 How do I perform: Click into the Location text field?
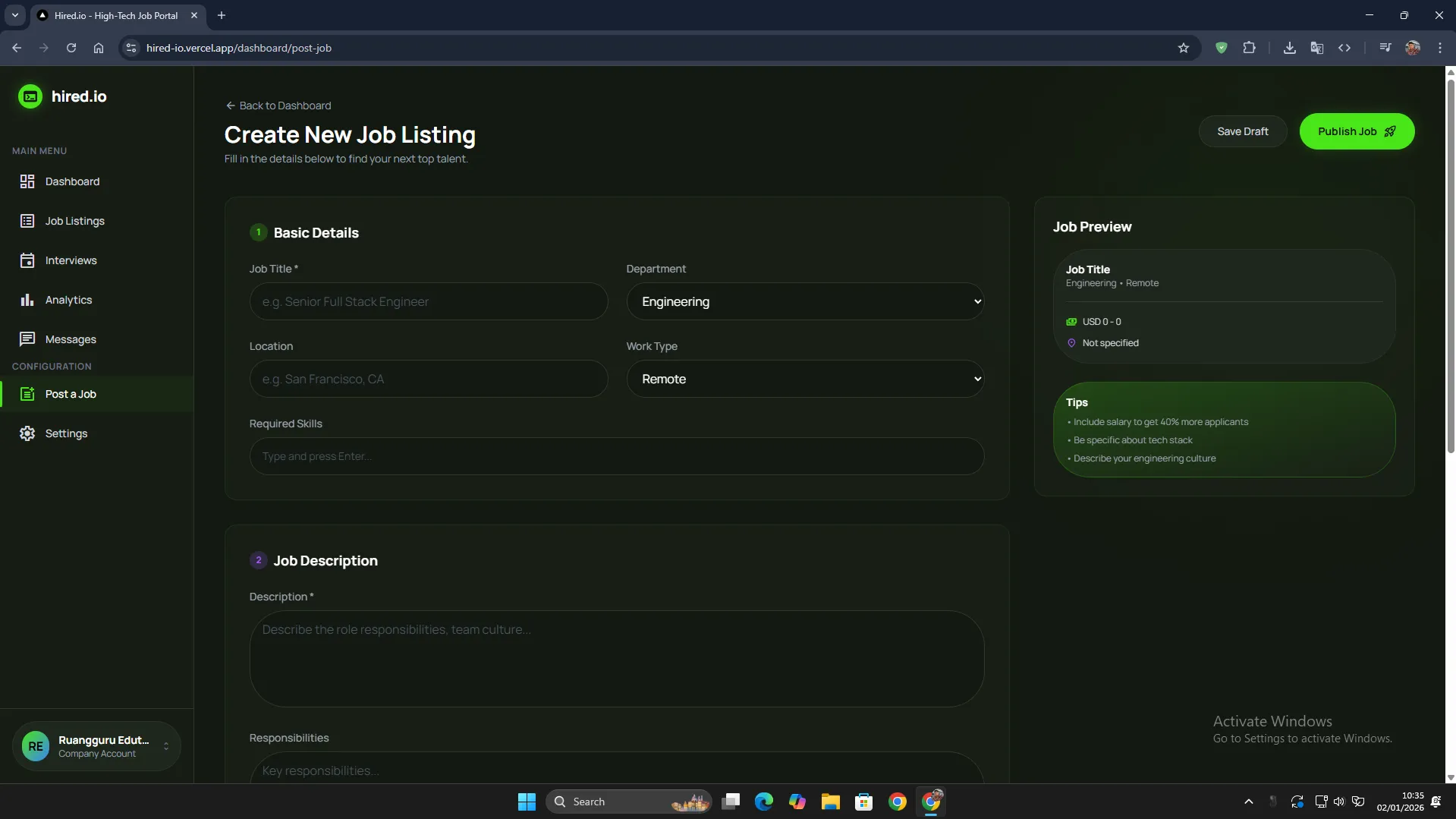(428, 379)
